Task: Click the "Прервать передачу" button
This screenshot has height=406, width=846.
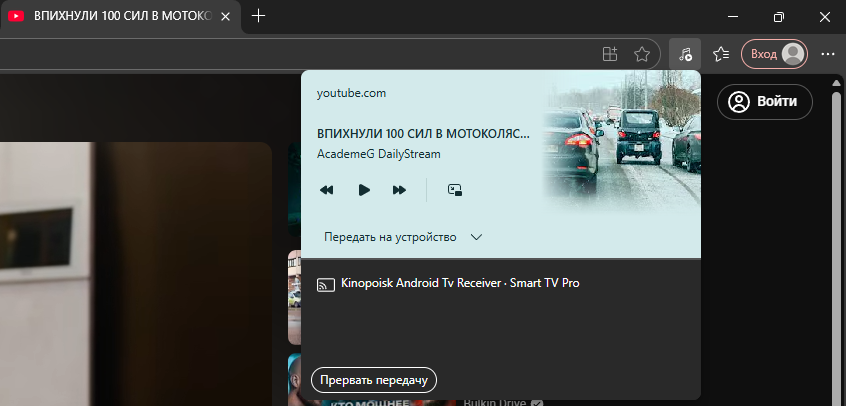Action: coord(374,380)
